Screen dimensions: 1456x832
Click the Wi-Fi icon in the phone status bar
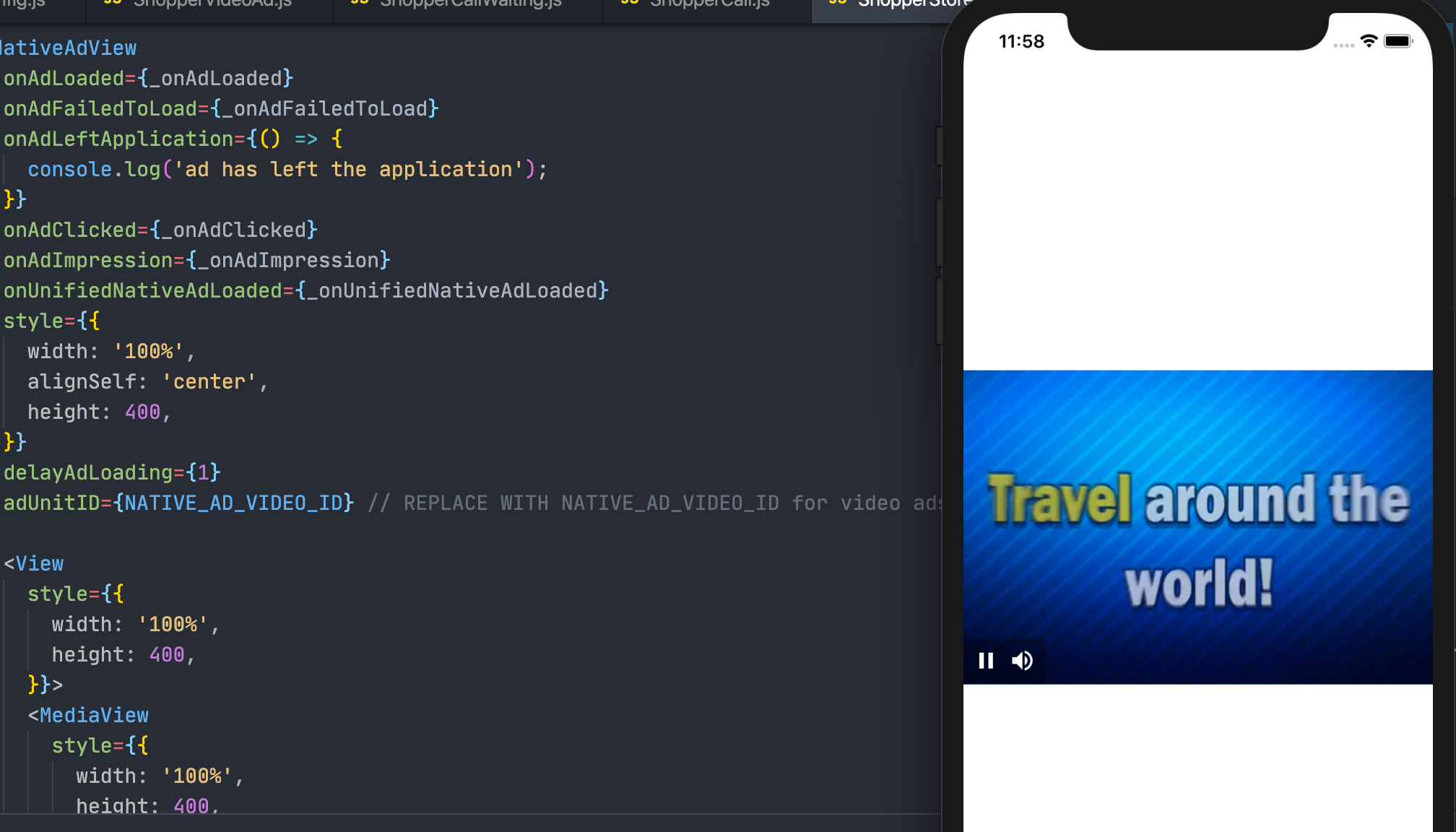click(x=1369, y=41)
